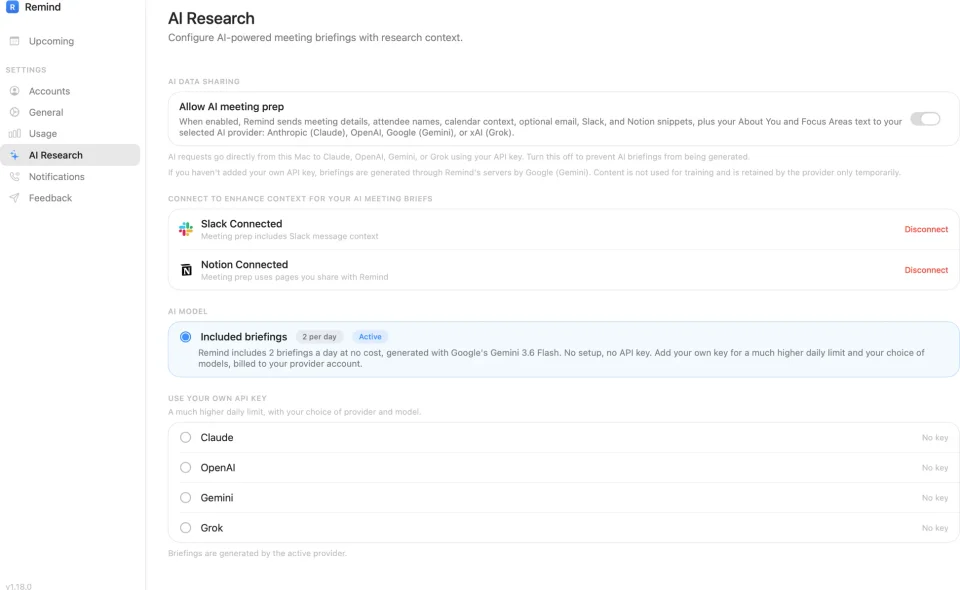Click the 'Included briefings' label
Screen dimensions: 960x590
(244, 337)
